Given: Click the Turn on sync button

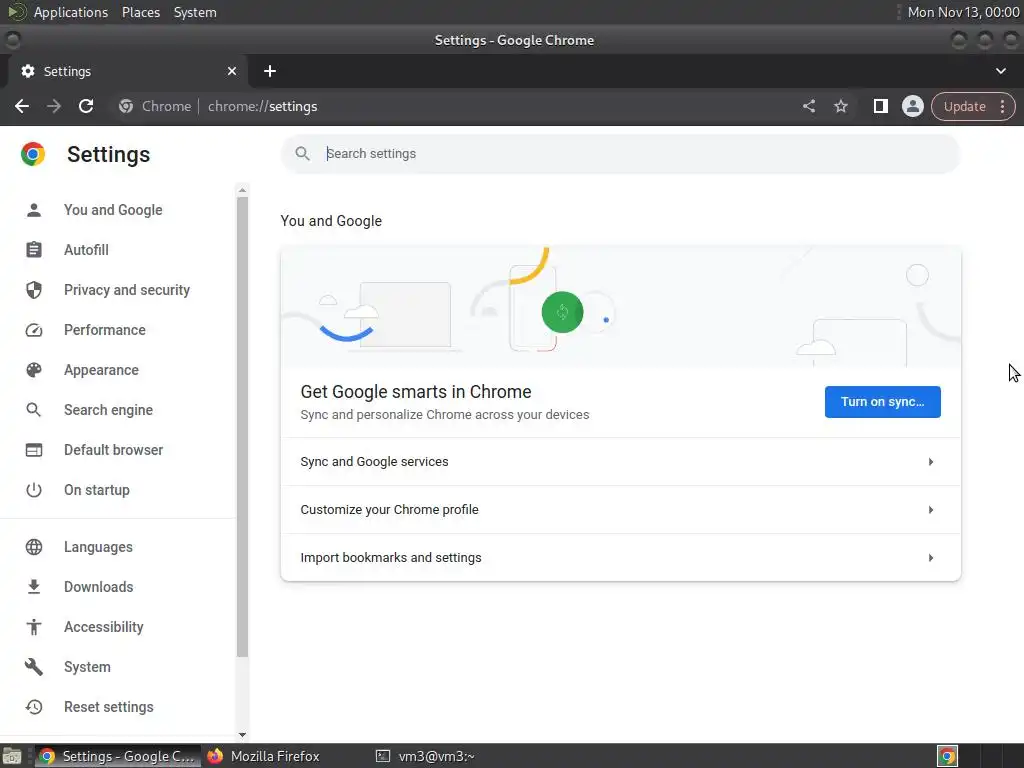Looking at the screenshot, I should [x=882, y=402].
